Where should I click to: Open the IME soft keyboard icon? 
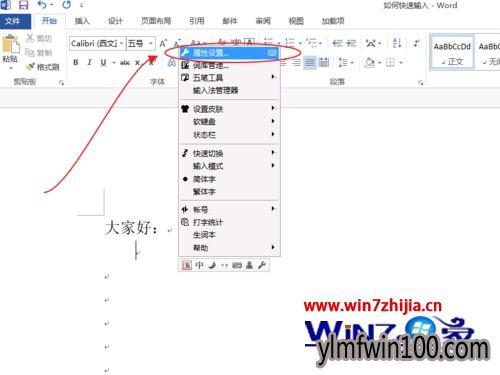click(237, 265)
